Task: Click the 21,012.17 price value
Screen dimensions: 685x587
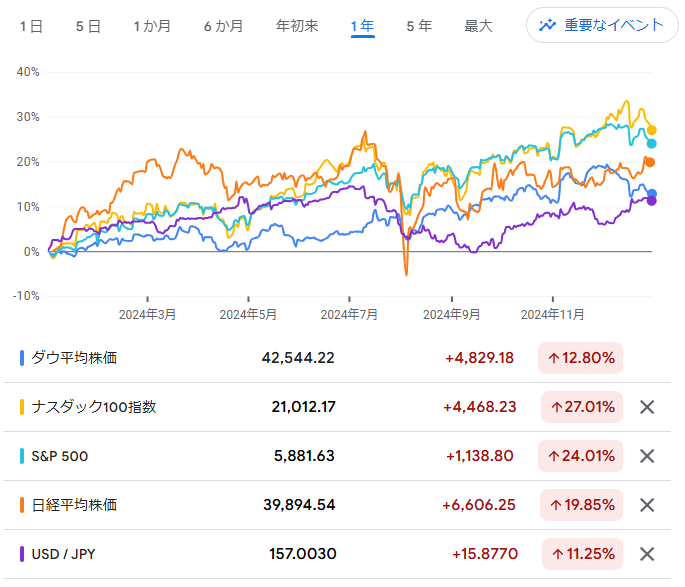Action: tap(304, 407)
